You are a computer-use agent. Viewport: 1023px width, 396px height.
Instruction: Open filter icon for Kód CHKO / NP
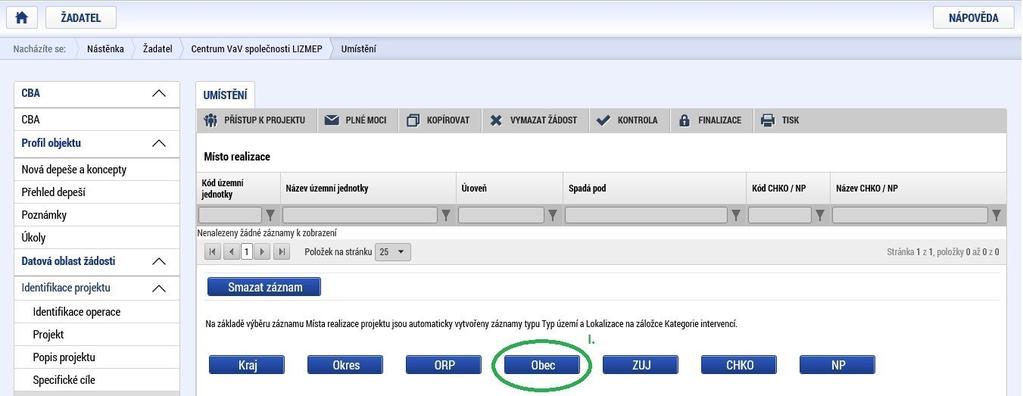(x=820, y=215)
